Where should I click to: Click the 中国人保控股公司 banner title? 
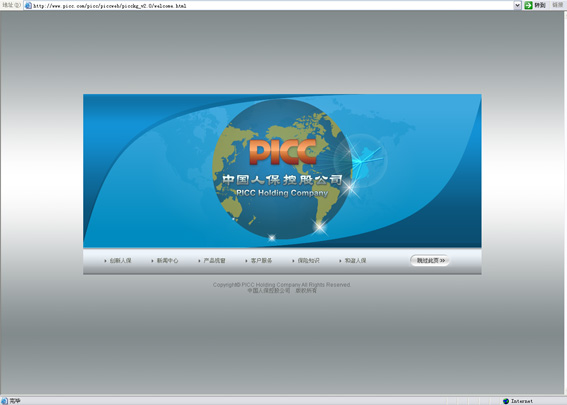point(282,180)
